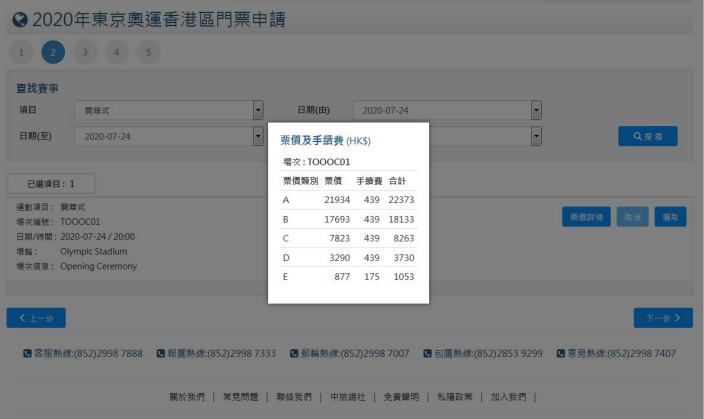
Task: Click the 票價及手續費 (HK$) popup title
Action: (x=326, y=141)
